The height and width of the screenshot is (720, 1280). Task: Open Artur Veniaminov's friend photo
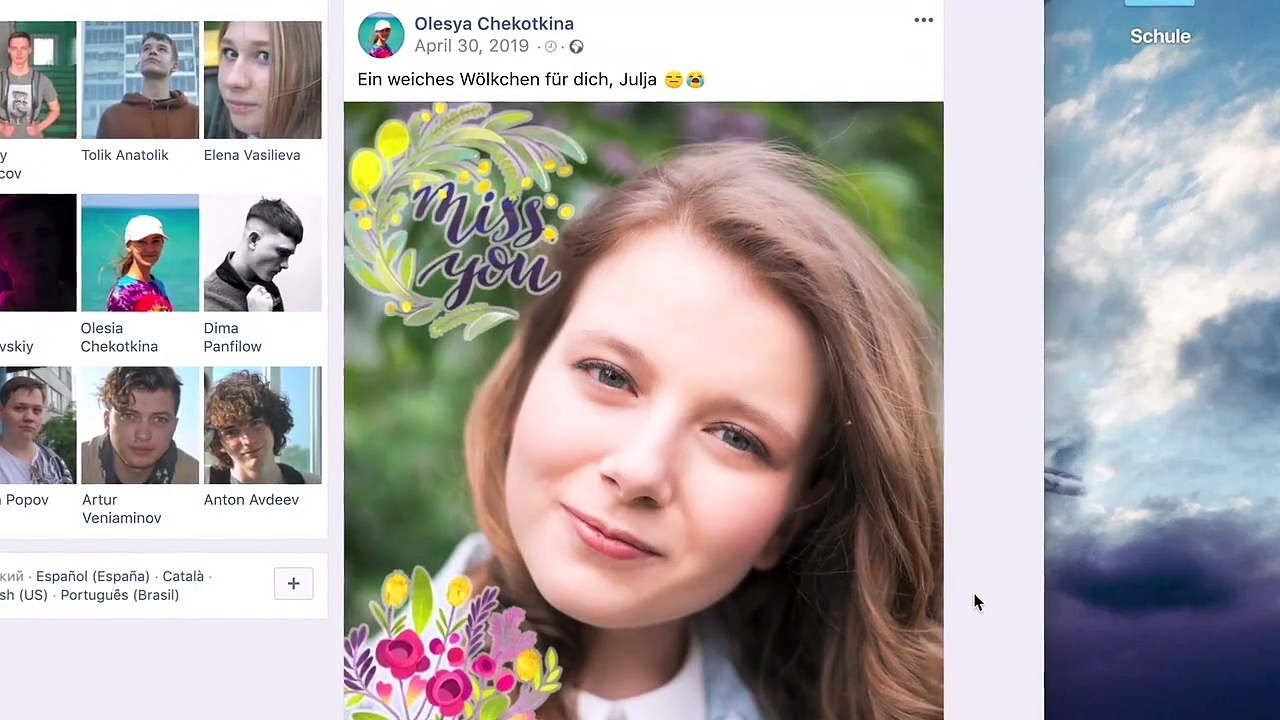point(140,426)
